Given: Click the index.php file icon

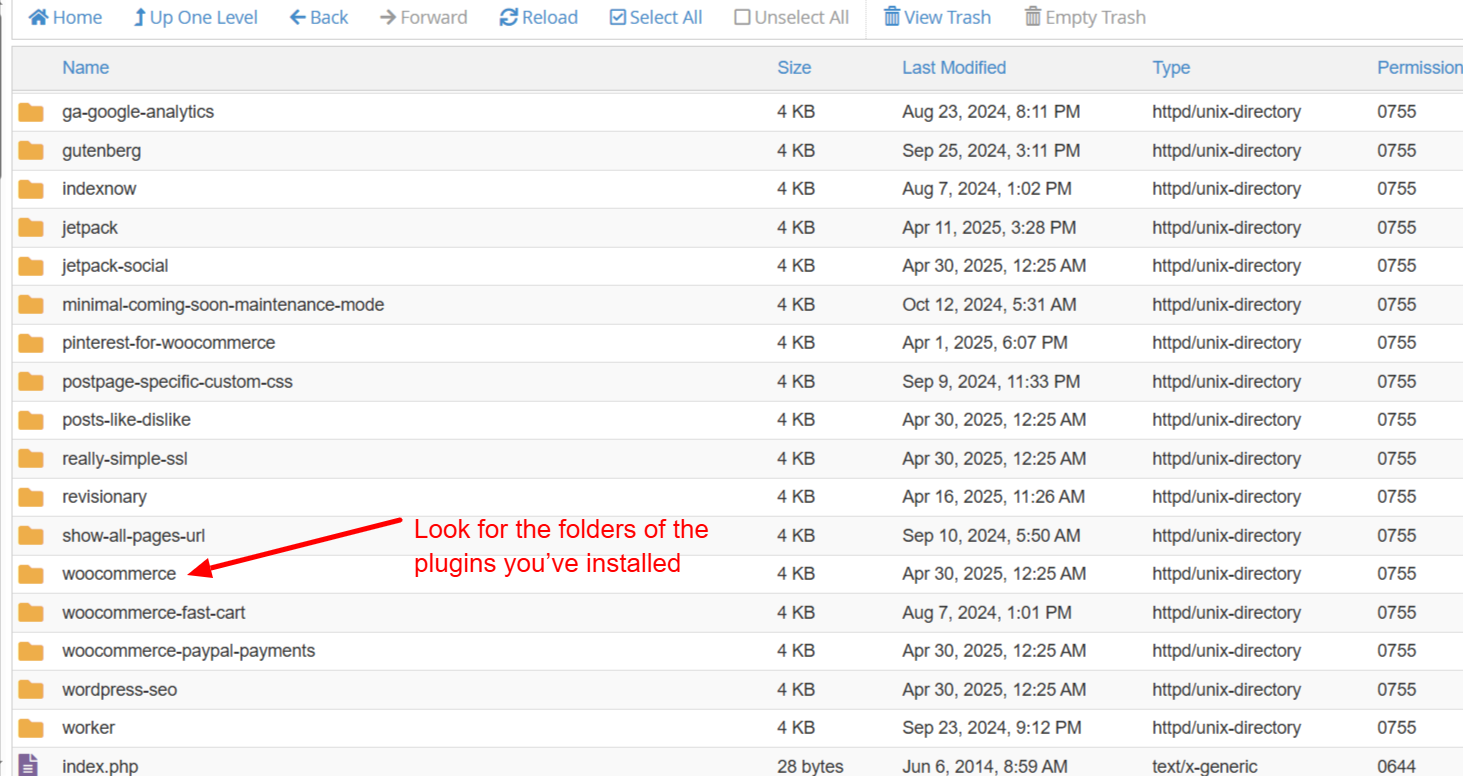Looking at the screenshot, I should (x=29, y=766).
